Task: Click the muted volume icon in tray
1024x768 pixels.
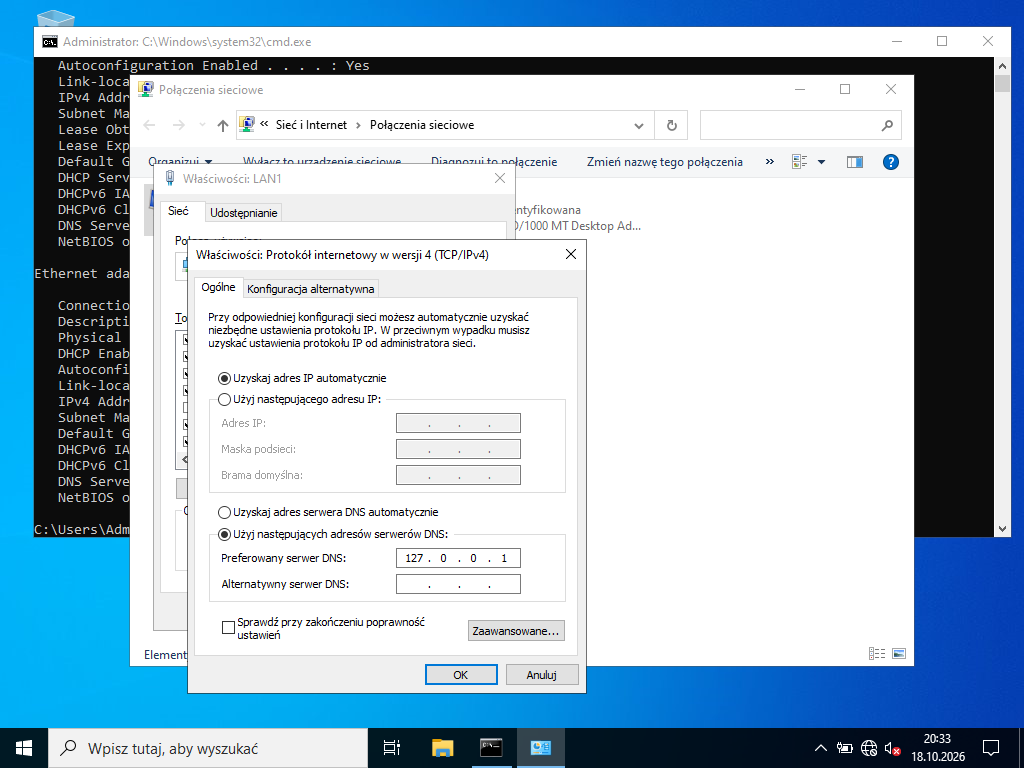Action: 892,748
